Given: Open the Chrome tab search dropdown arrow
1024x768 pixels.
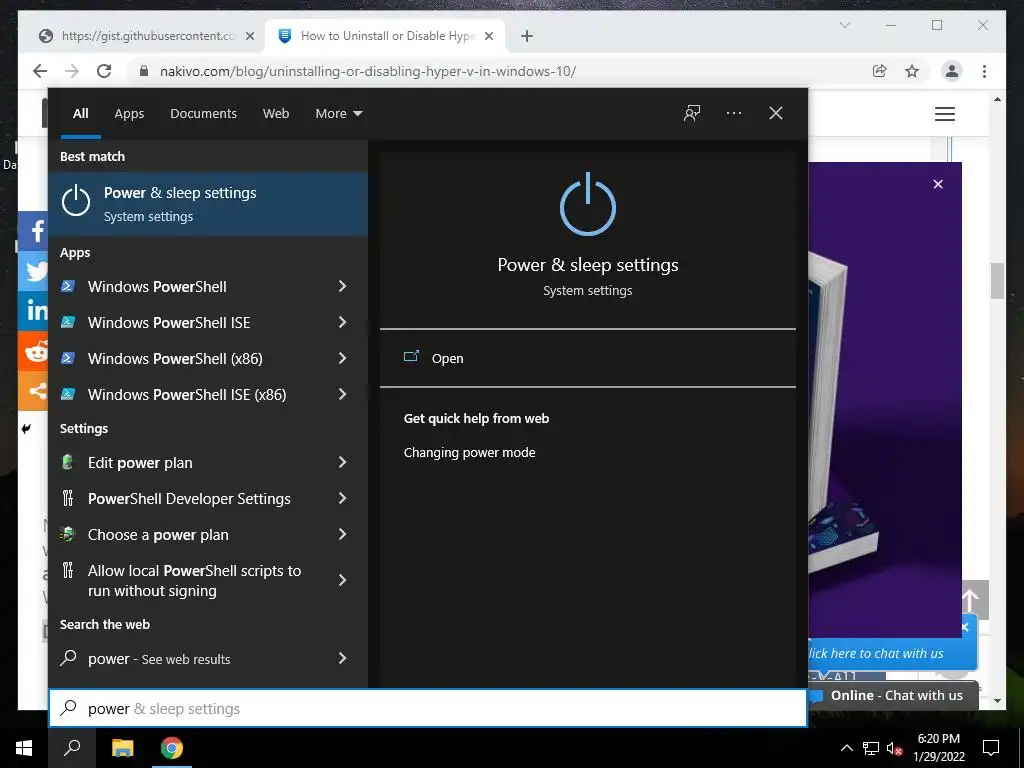Looking at the screenshot, I should (844, 25).
